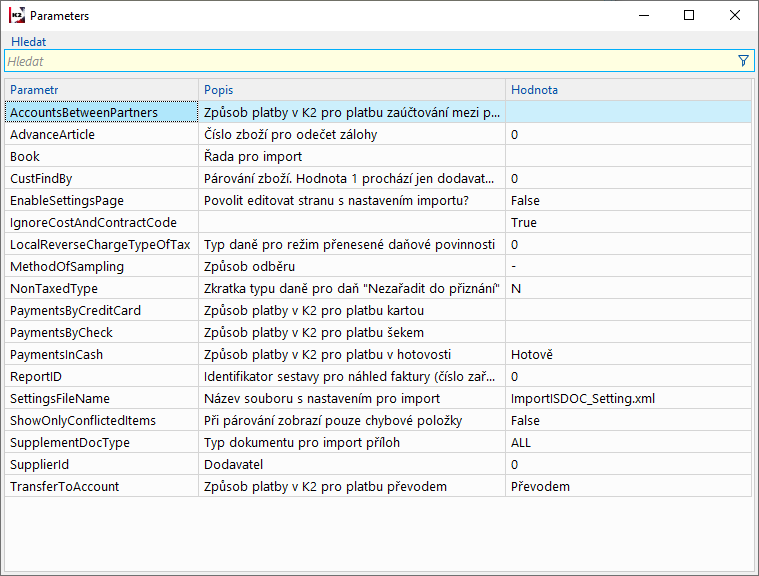Image resolution: width=759 pixels, height=576 pixels.
Task: Maximize the Parameters window
Action: [689, 16]
